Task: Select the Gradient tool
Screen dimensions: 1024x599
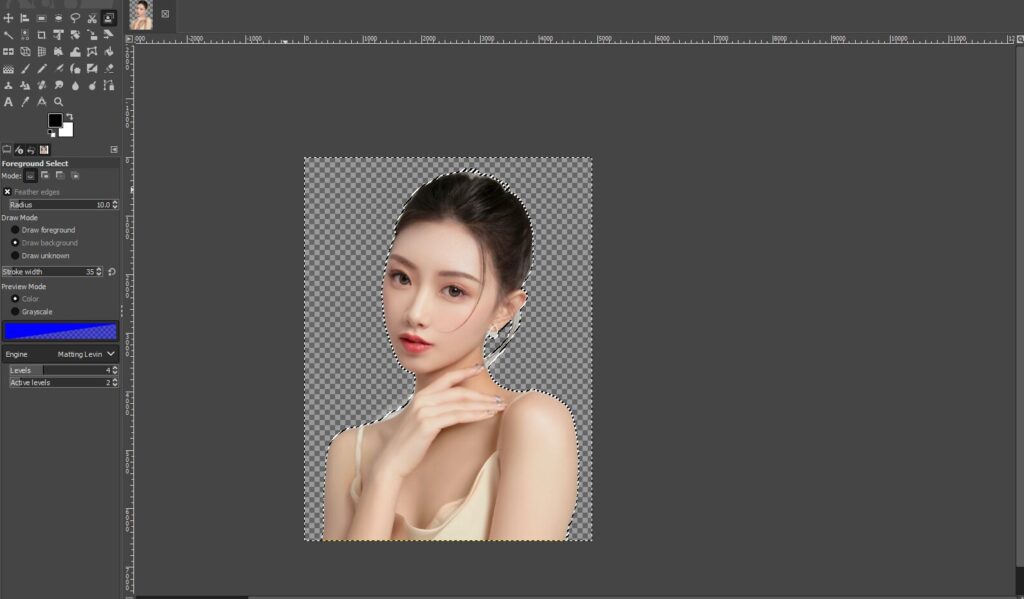Action: point(8,69)
